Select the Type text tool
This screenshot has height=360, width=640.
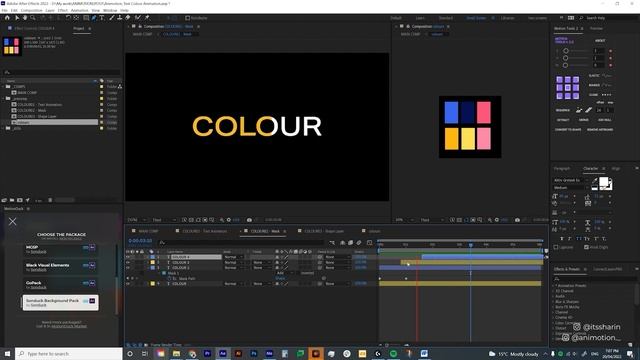[102, 18]
